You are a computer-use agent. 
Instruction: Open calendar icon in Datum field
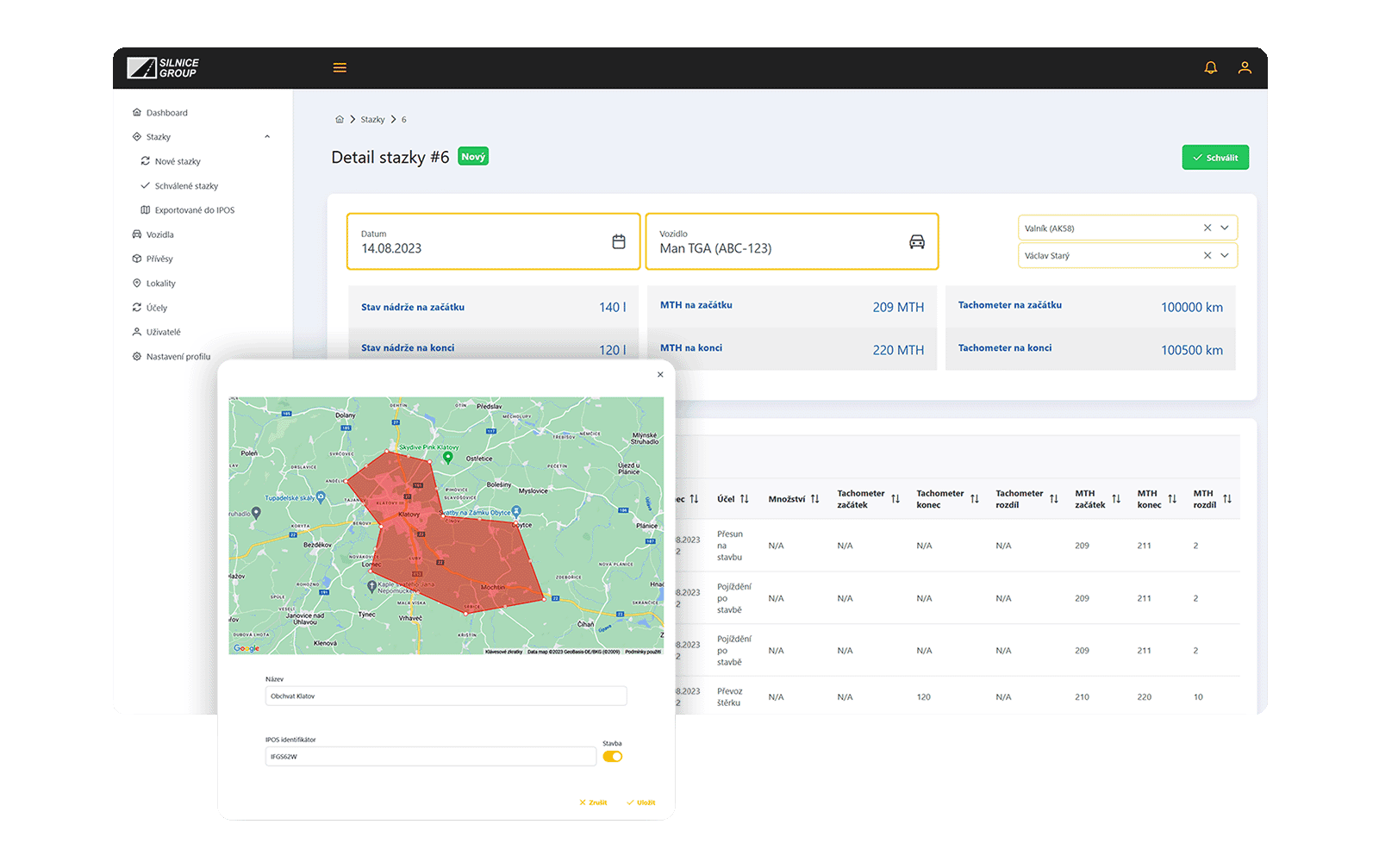(619, 242)
